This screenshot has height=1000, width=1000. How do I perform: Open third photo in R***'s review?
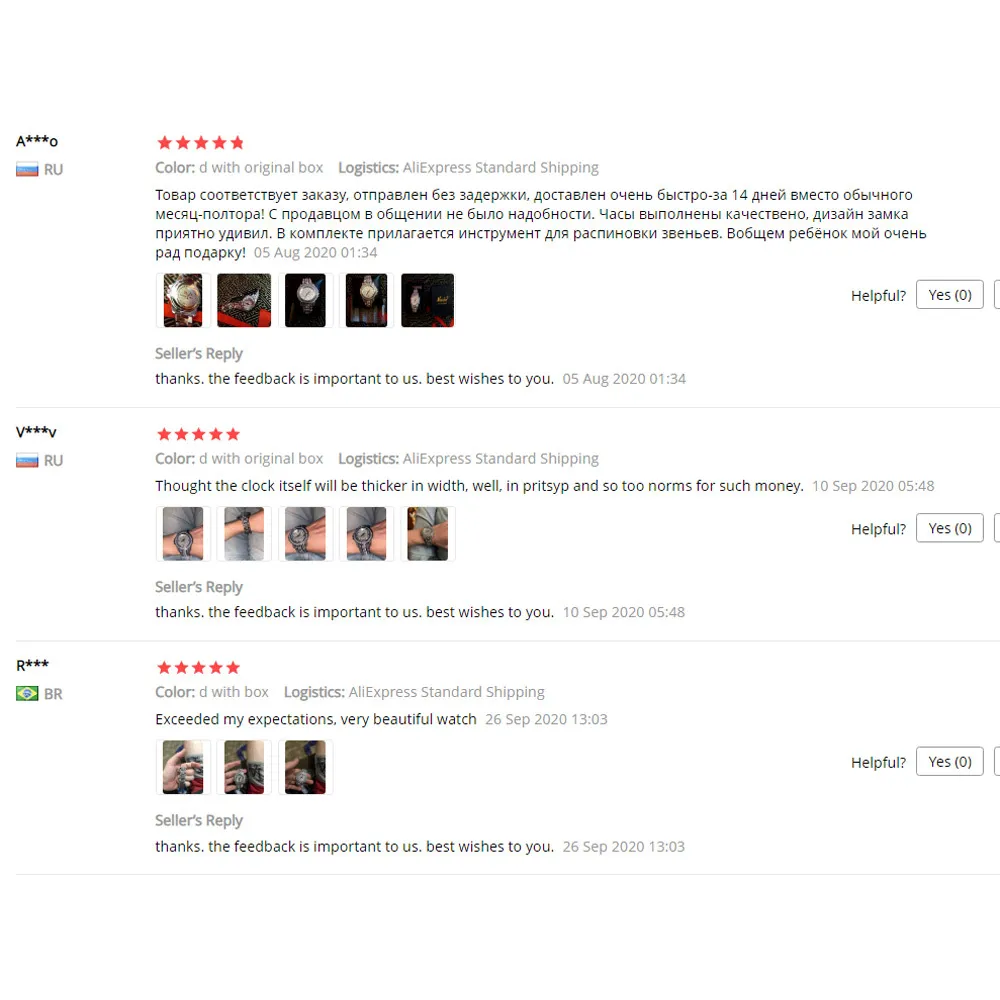pos(305,767)
